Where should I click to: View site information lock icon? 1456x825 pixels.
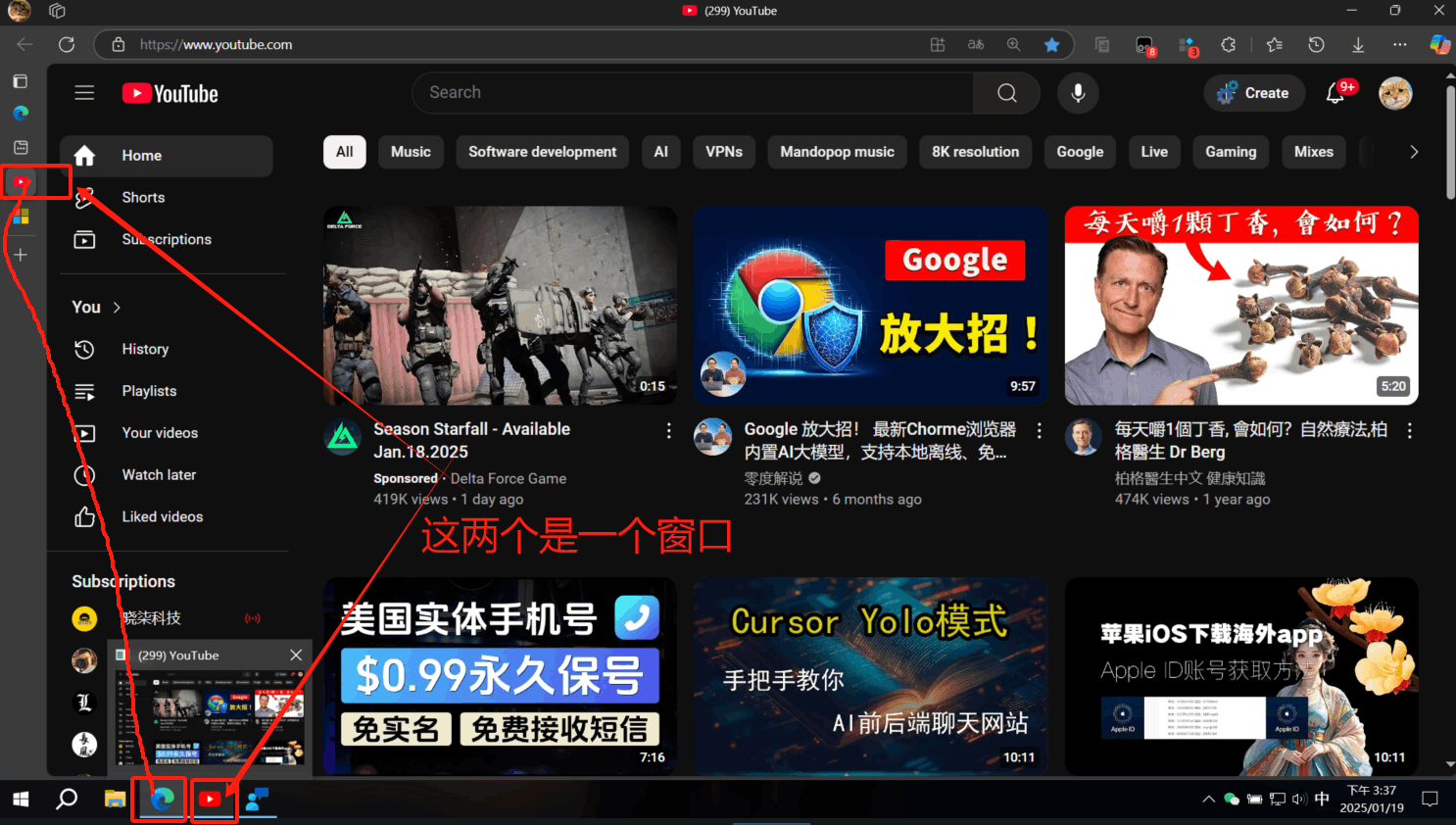119,44
